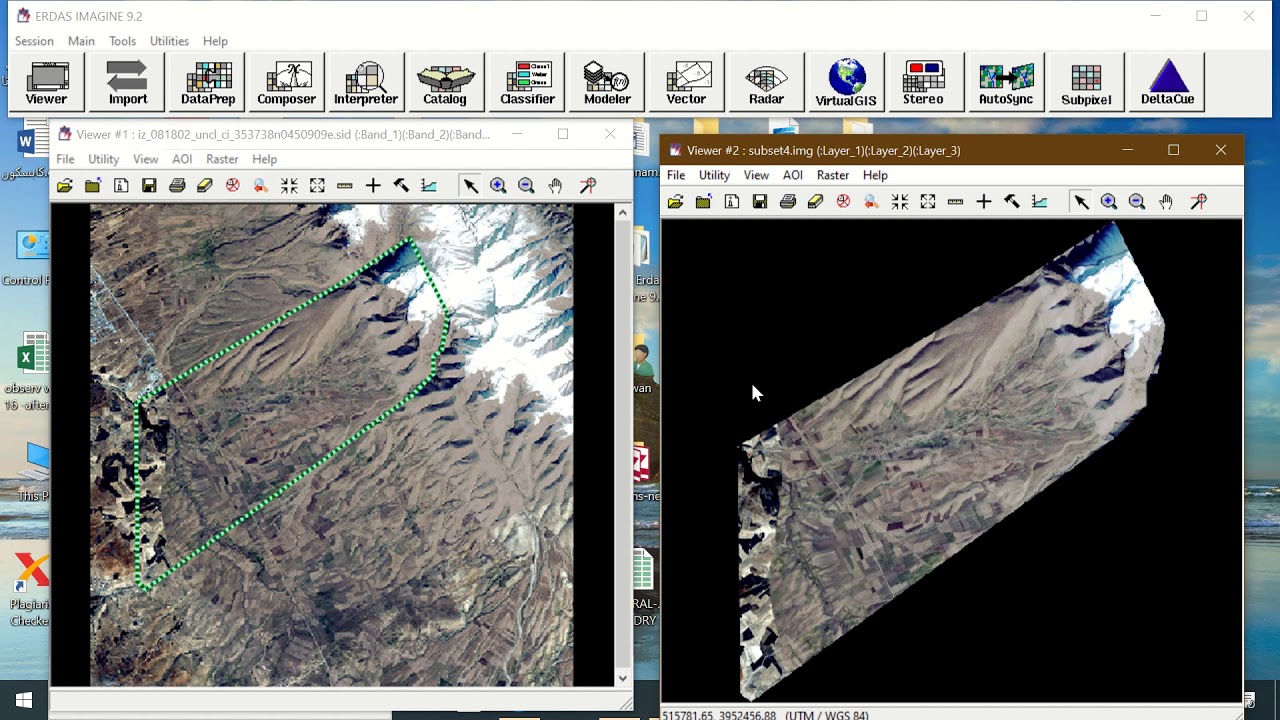The image size is (1280, 720).
Task: Open the File menu in Viewer #1
Action: 65,159
